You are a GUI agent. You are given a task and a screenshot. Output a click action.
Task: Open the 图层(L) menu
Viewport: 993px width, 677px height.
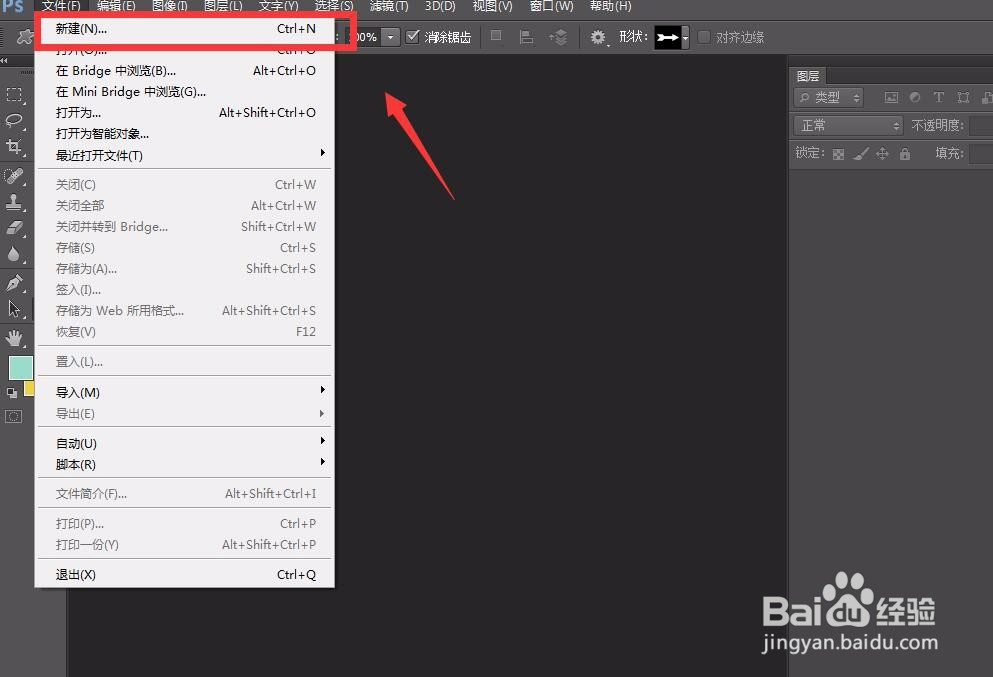click(x=223, y=6)
